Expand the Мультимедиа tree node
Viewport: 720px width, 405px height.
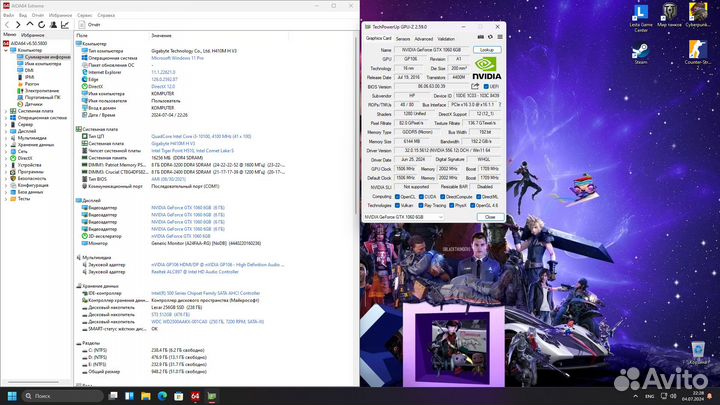click(6, 138)
